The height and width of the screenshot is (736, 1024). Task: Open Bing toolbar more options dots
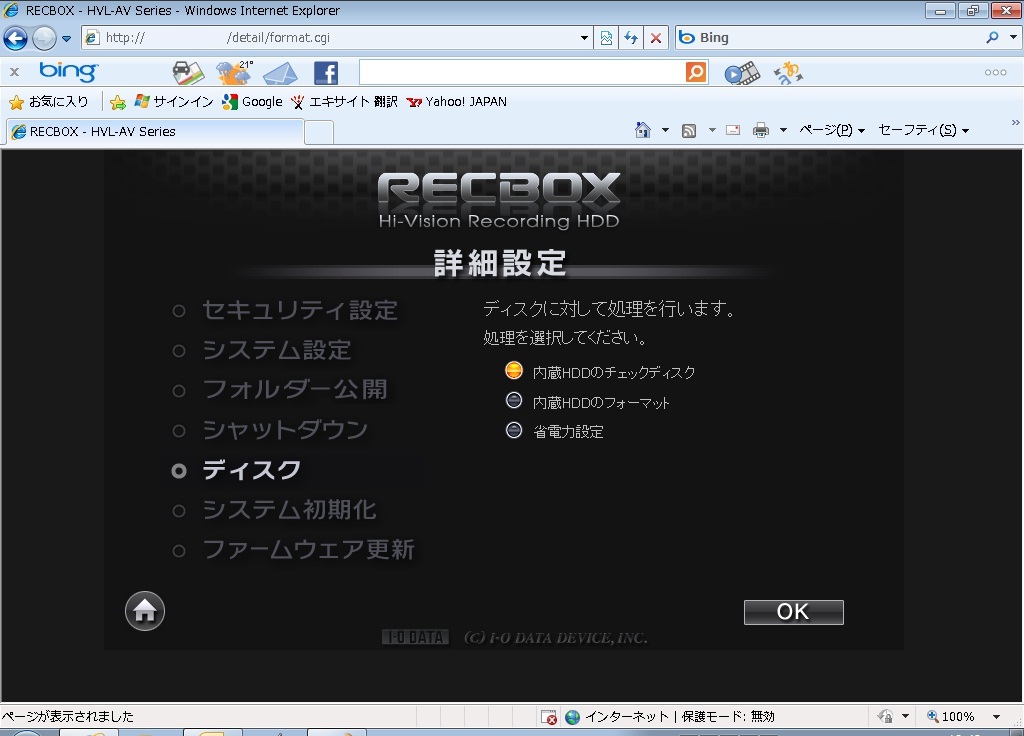point(995,72)
